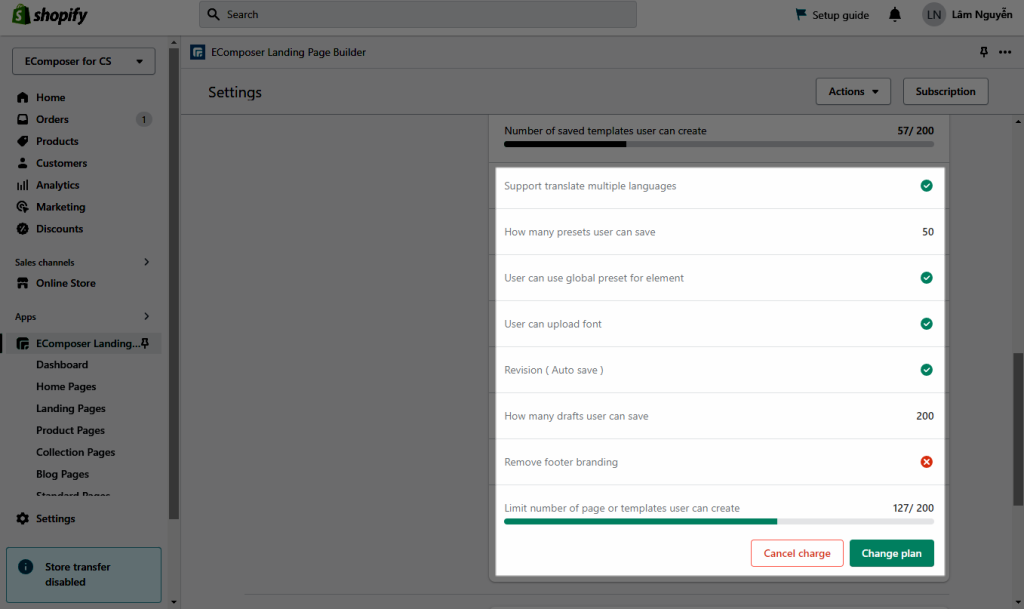Click the Discounts badge icon

click(x=23, y=228)
